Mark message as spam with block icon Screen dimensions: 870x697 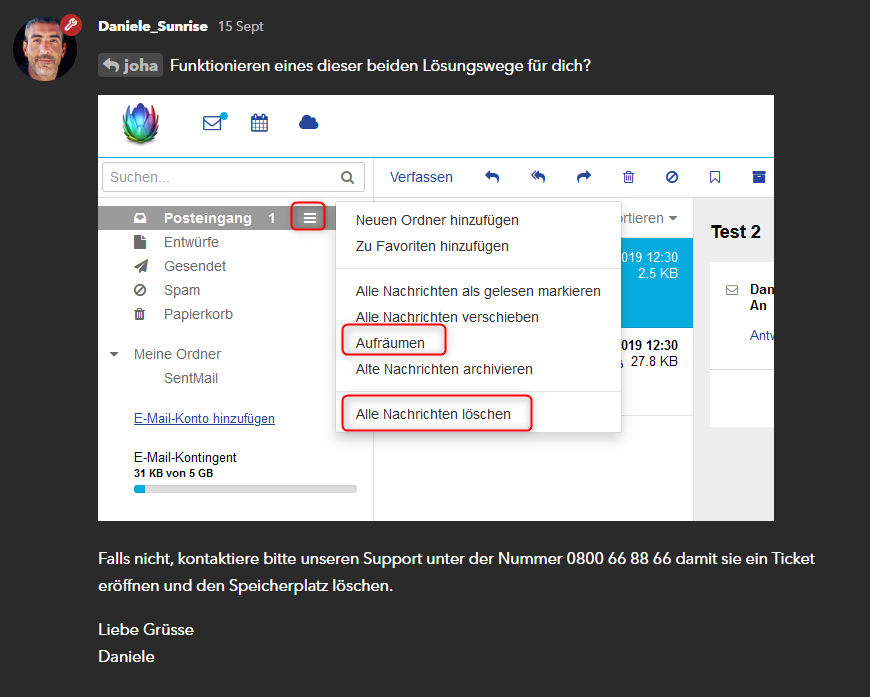pos(672,177)
